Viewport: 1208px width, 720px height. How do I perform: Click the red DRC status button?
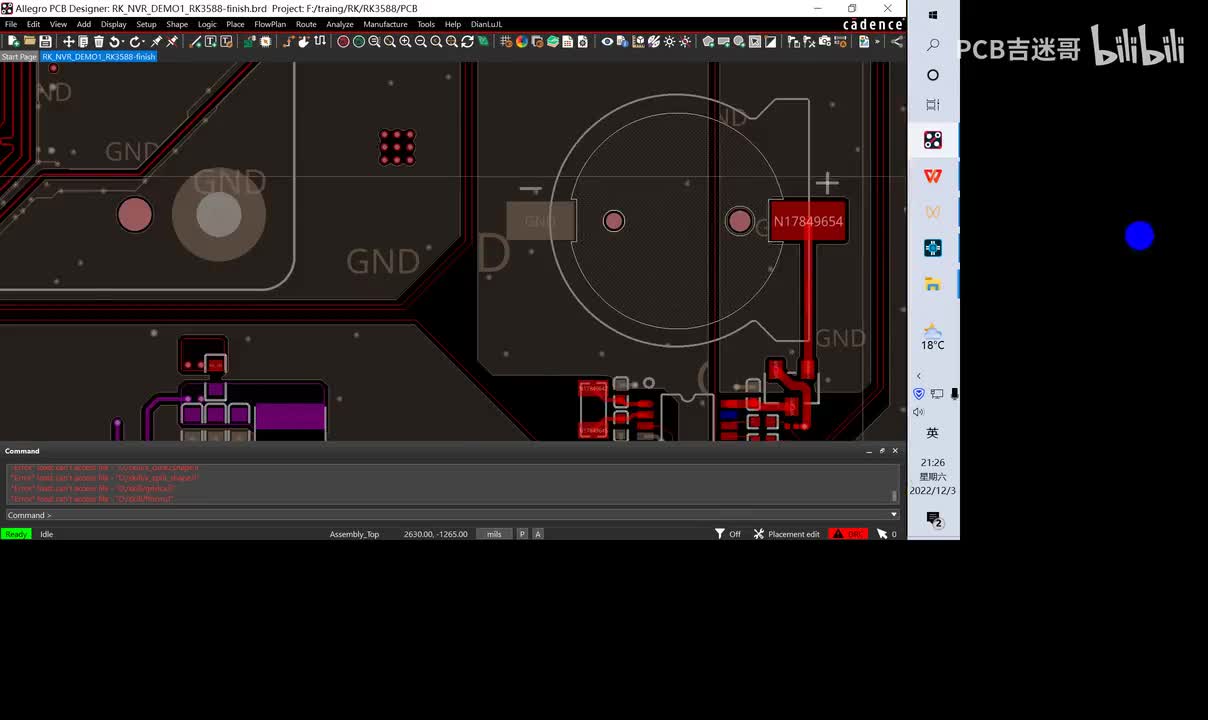tap(848, 534)
